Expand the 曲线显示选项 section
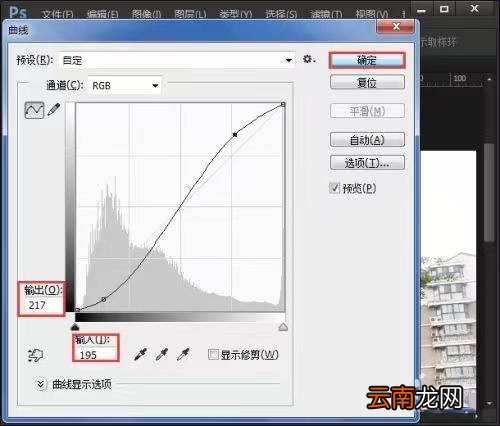Screen dimensions: 500x426 (40, 384)
